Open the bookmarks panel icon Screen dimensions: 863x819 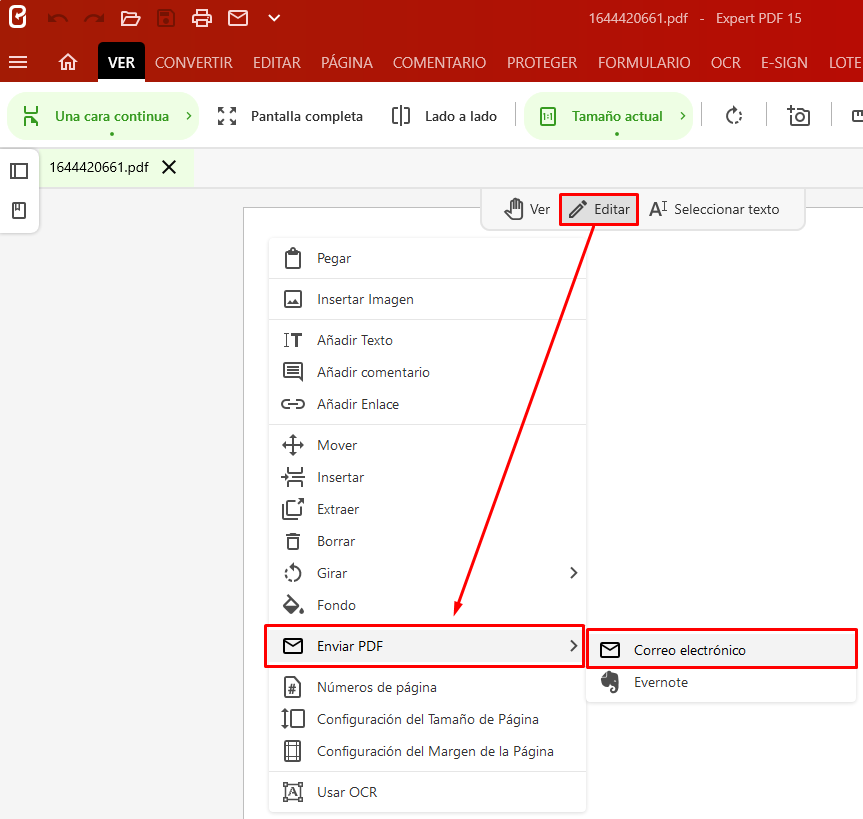coord(19,210)
